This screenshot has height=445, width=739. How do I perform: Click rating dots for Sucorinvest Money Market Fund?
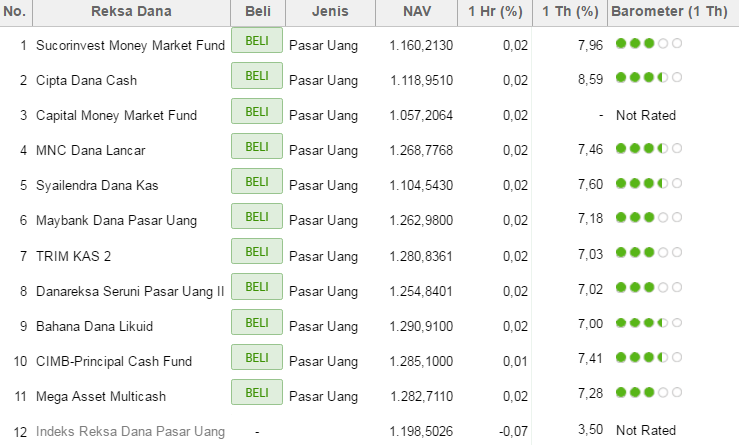point(648,43)
